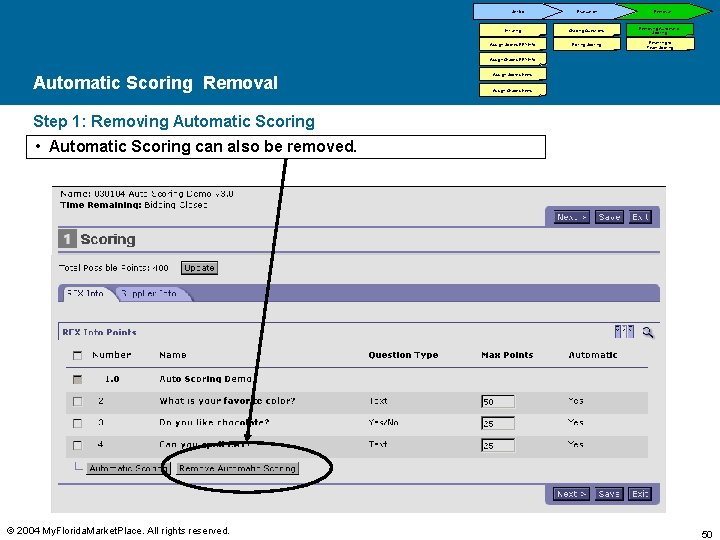Click the Max Points field showing 50
The height and width of the screenshot is (540, 720).
pyautogui.click(x=498, y=402)
